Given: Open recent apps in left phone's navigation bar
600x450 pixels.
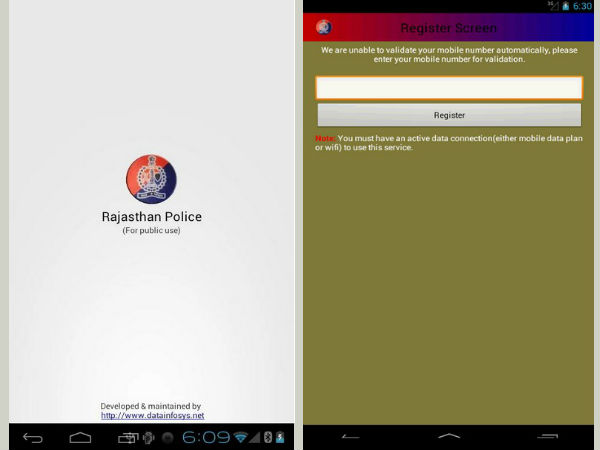Looking at the screenshot, I should click(x=128, y=437).
